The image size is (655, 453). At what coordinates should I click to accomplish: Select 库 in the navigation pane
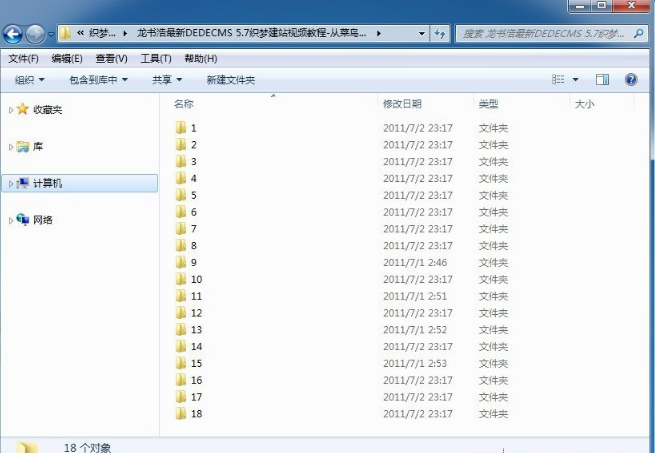[x=38, y=147]
